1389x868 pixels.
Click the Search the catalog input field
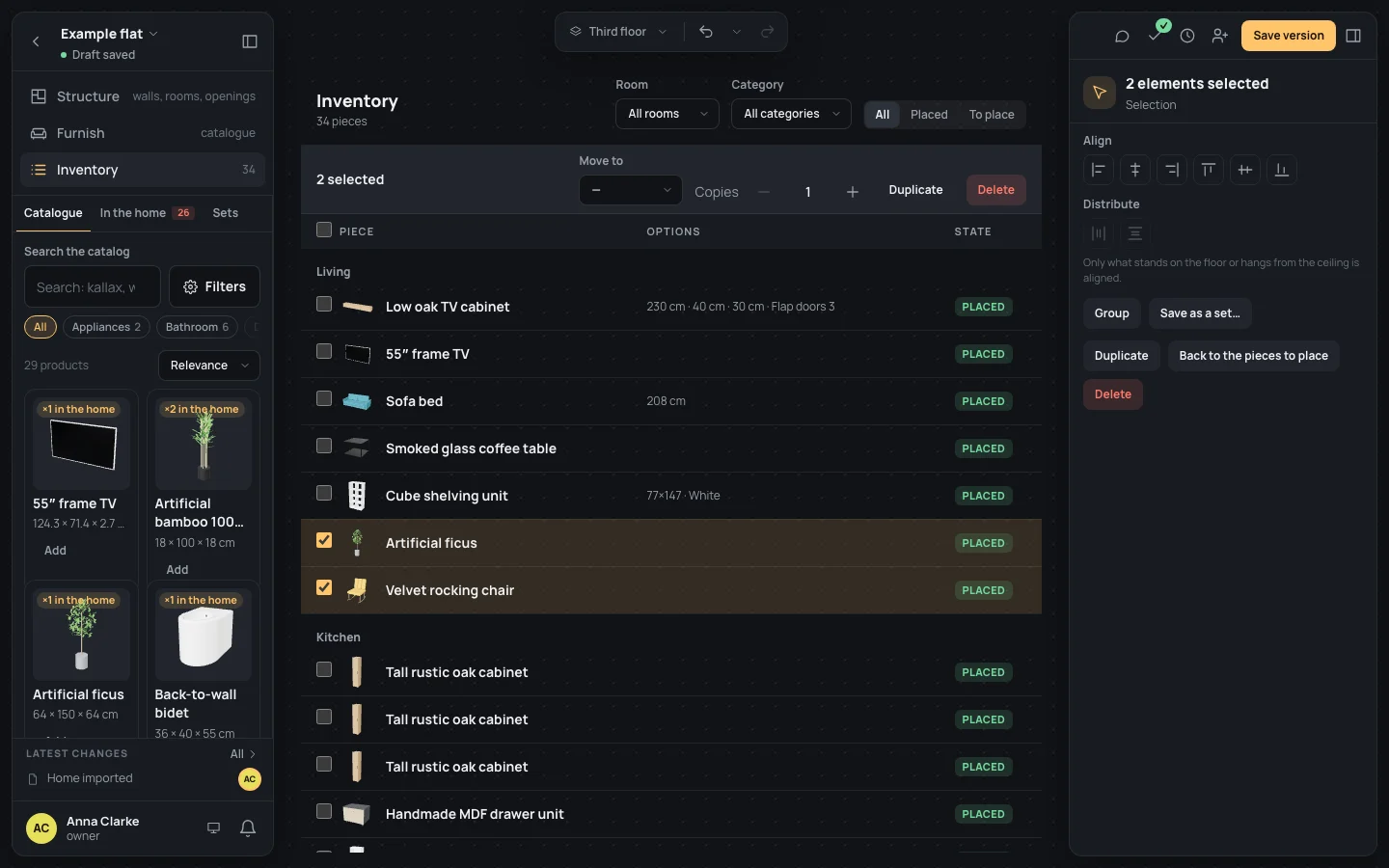[93, 286]
